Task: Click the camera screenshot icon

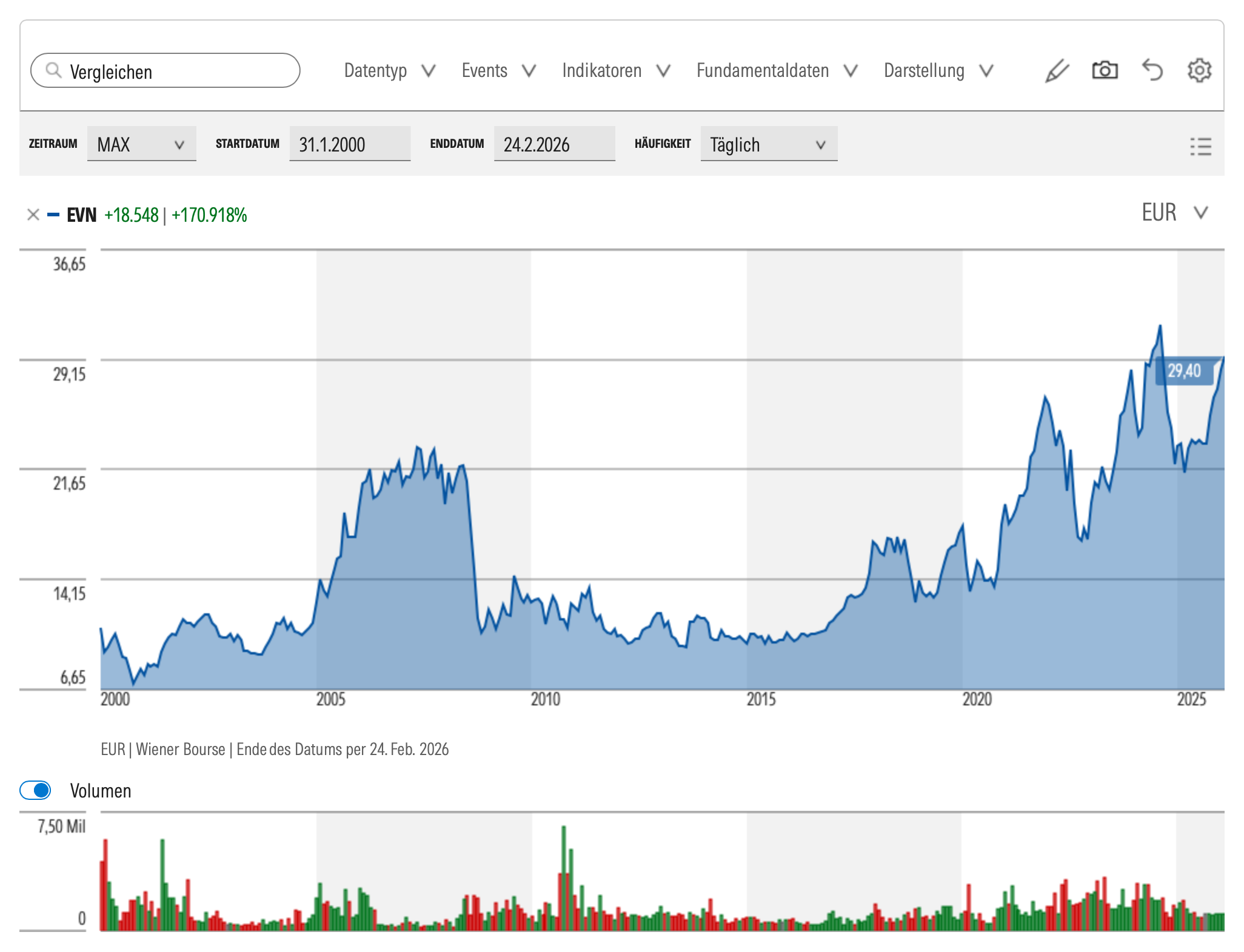Action: 1105,70
